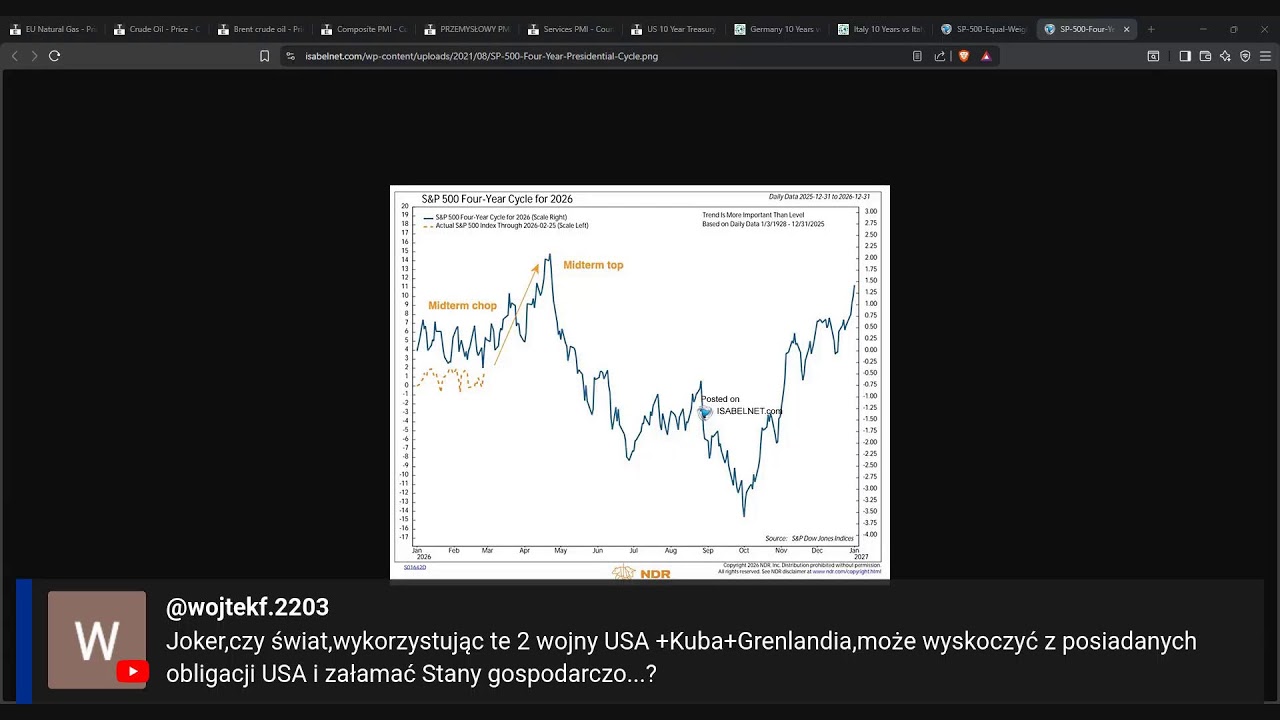This screenshot has width=1280, height=720.
Task: Open reader mode icon in address bar
Action: click(x=917, y=56)
